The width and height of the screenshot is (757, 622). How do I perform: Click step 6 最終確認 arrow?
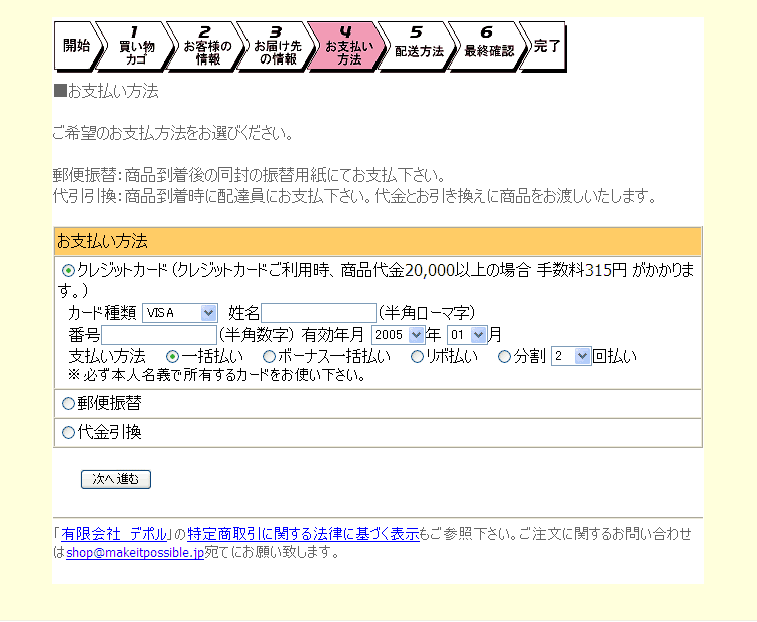[488, 47]
